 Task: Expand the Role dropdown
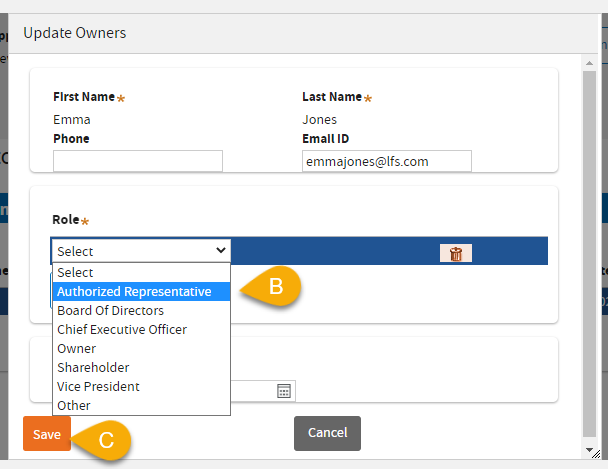point(141,251)
